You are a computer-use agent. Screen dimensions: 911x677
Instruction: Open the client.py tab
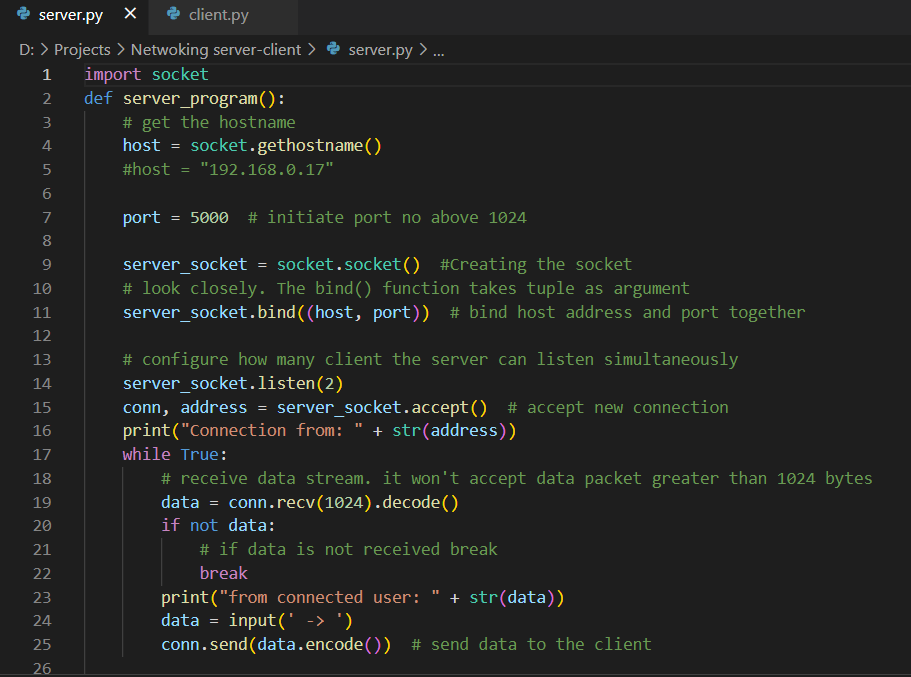pos(218,15)
